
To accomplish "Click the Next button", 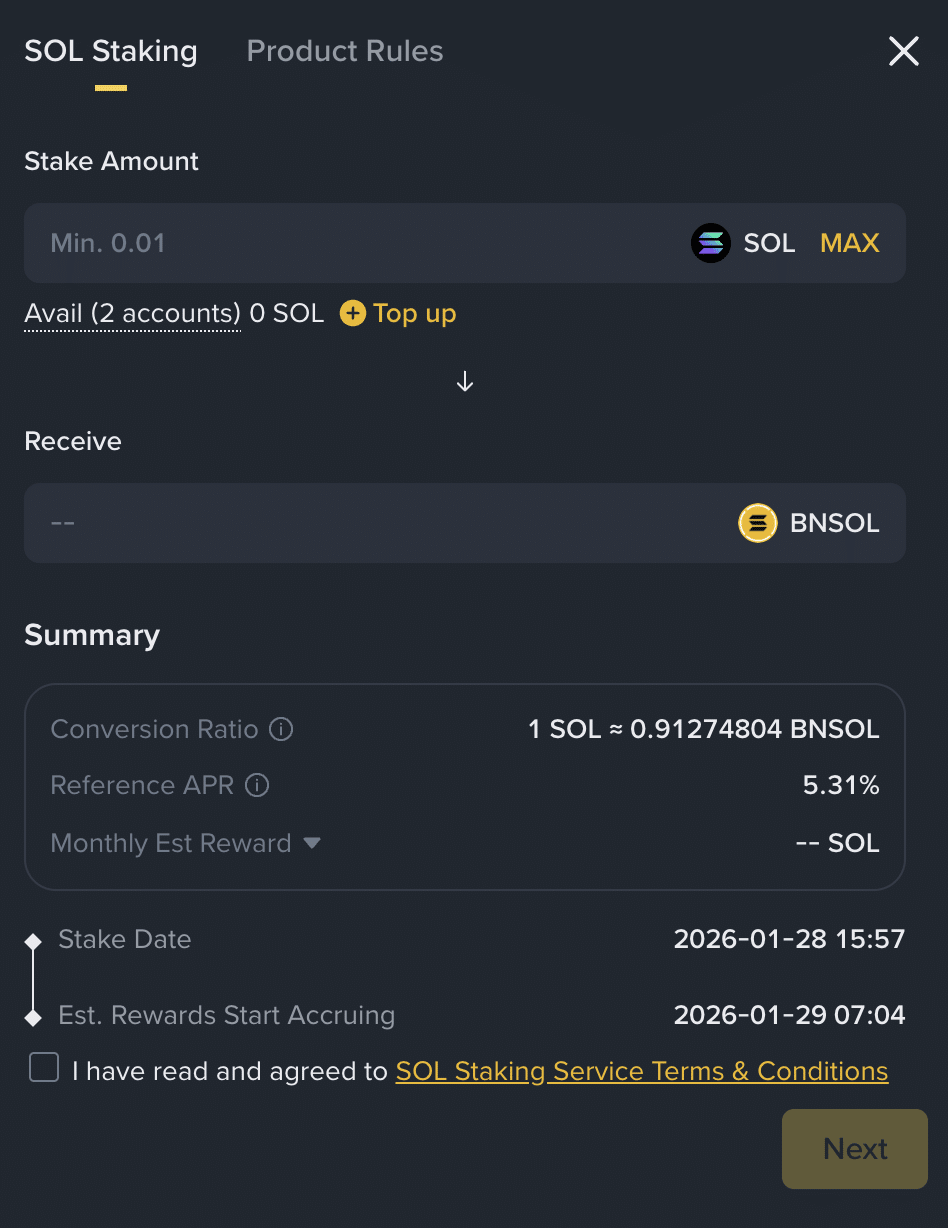I will click(x=854, y=1148).
